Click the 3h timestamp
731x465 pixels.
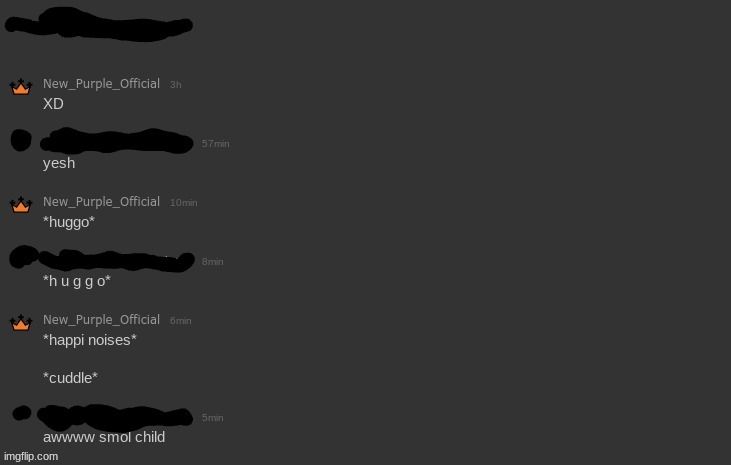[175, 85]
